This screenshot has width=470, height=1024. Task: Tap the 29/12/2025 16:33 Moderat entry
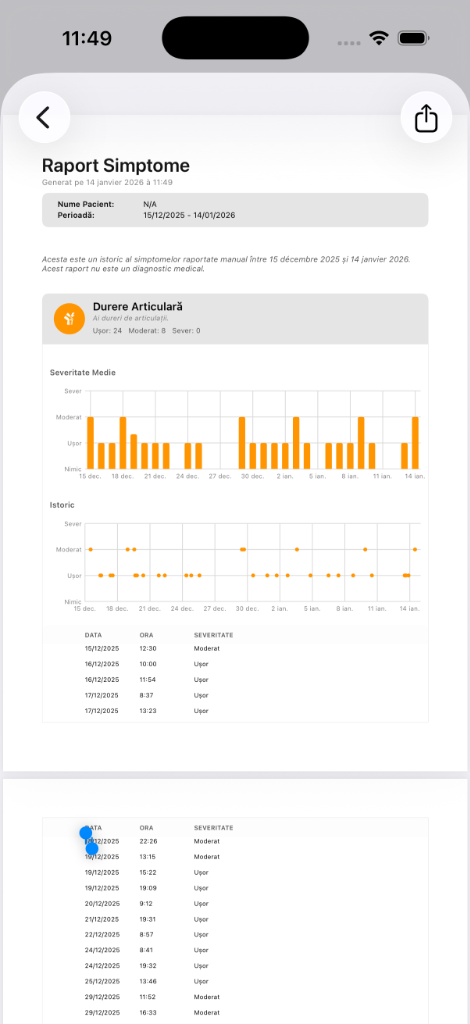pos(235,1012)
